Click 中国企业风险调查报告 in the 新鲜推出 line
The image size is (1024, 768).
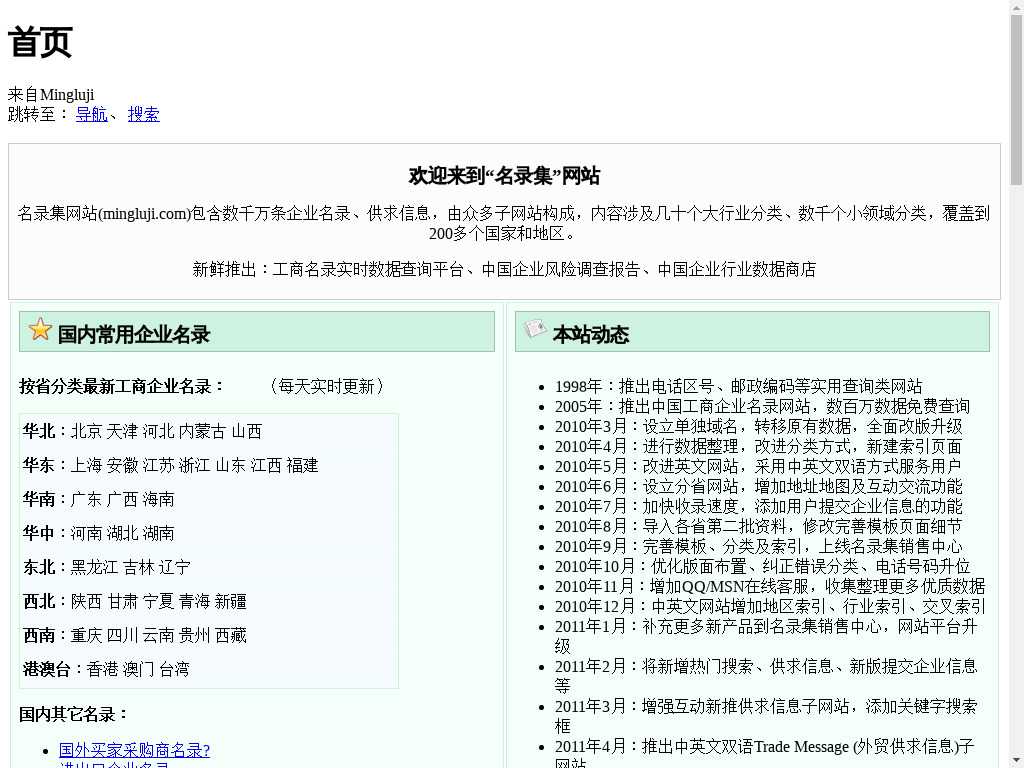click(x=561, y=269)
